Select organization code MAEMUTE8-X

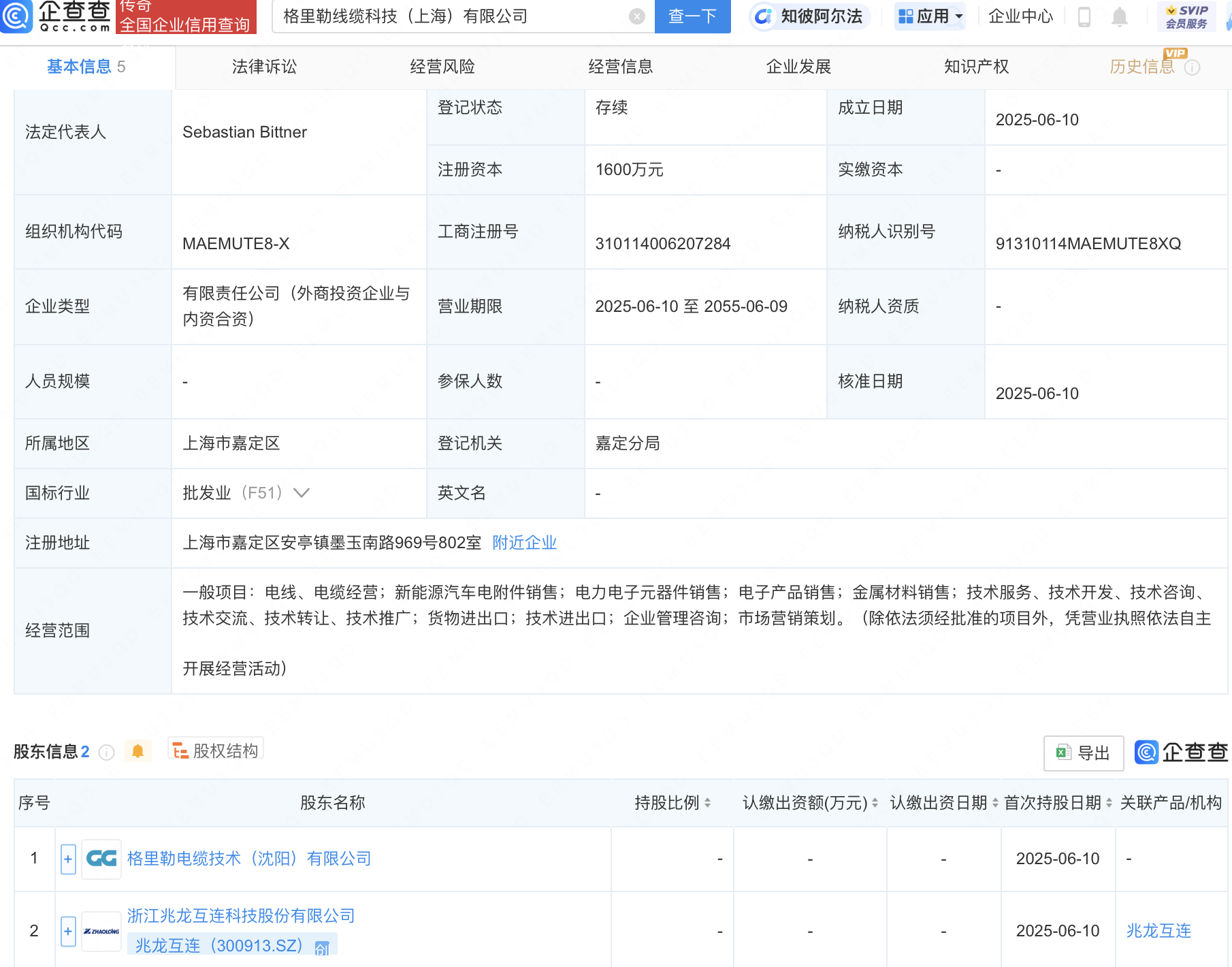coord(236,244)
